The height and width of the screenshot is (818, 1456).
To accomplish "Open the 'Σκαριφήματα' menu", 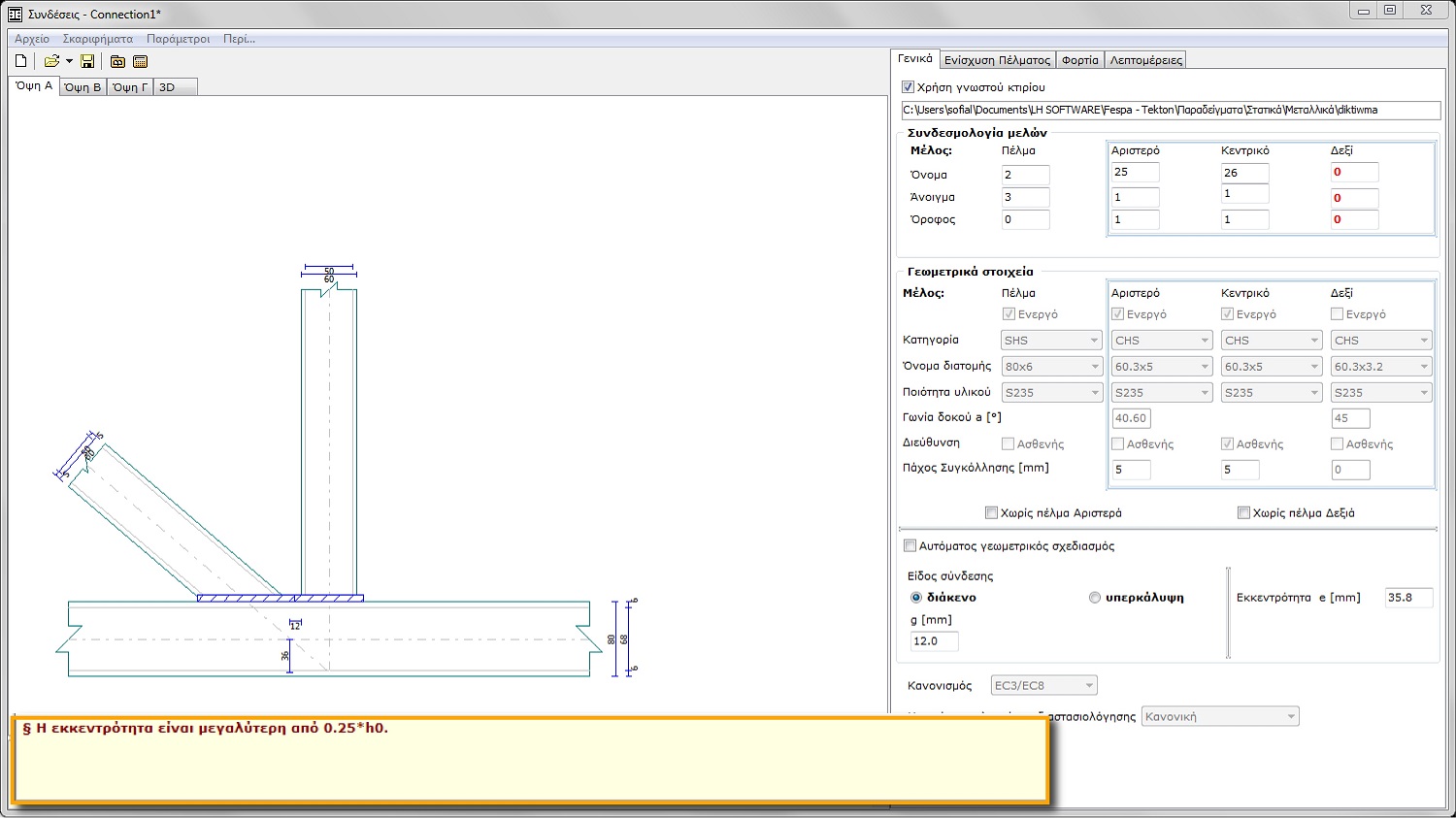I will [x=97, y=39].
